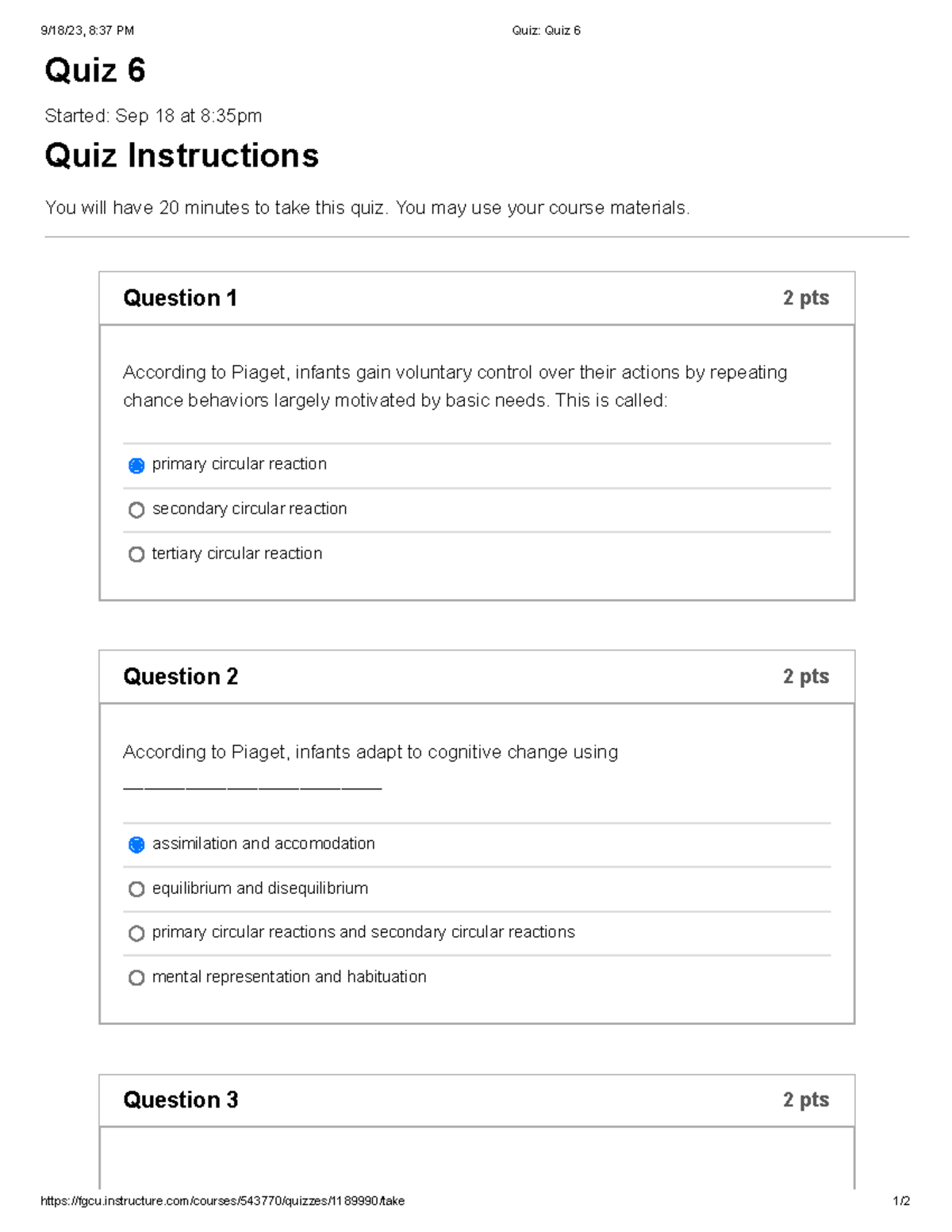Select "mental representation and habituation" answer
This screenshot has width=952, height=1232.
(x=136, y=977)
